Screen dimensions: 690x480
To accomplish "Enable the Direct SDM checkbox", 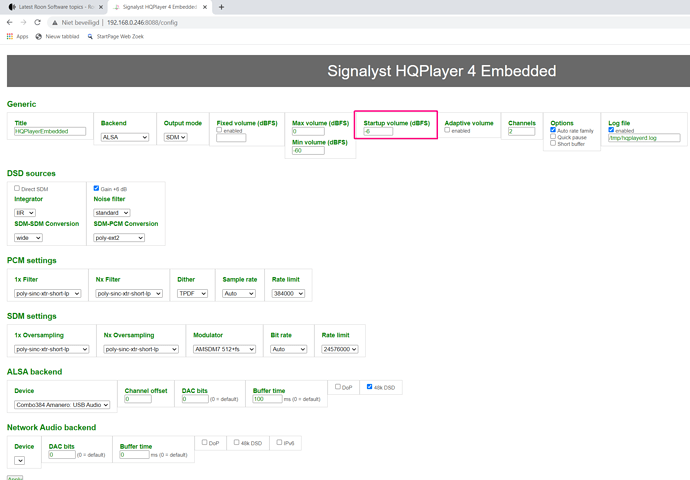I will [17, 188].
